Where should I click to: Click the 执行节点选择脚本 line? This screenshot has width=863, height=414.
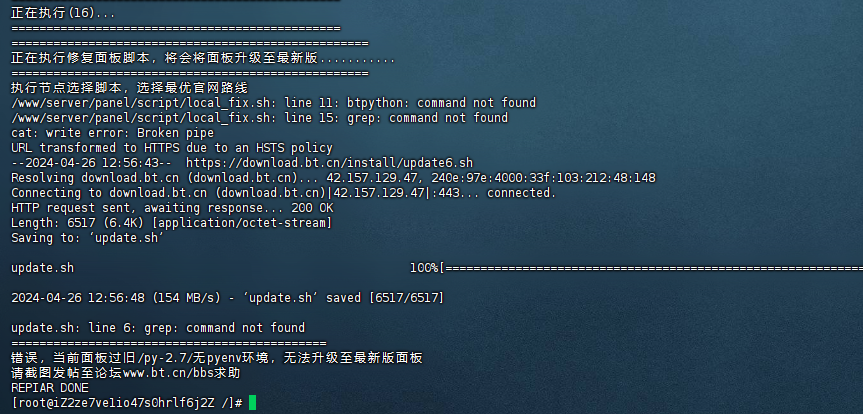(x=130, y=88)
